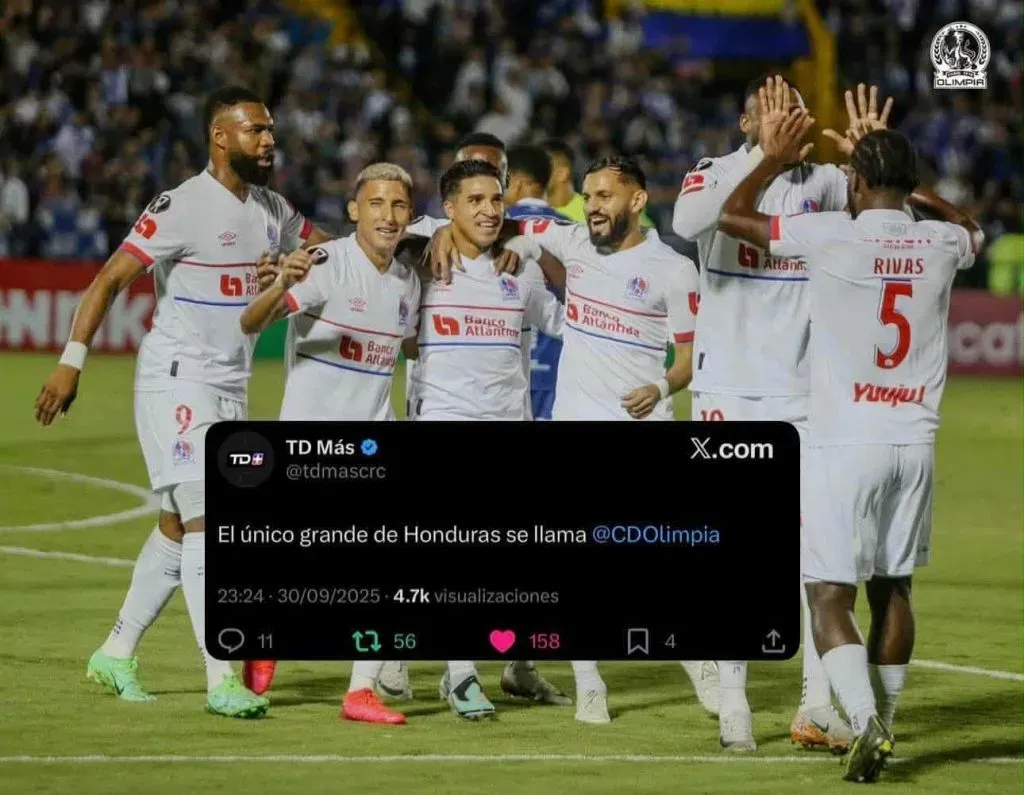Click the X.com logo text
The width and height of the screenshot is (1024, 795).
731,449
